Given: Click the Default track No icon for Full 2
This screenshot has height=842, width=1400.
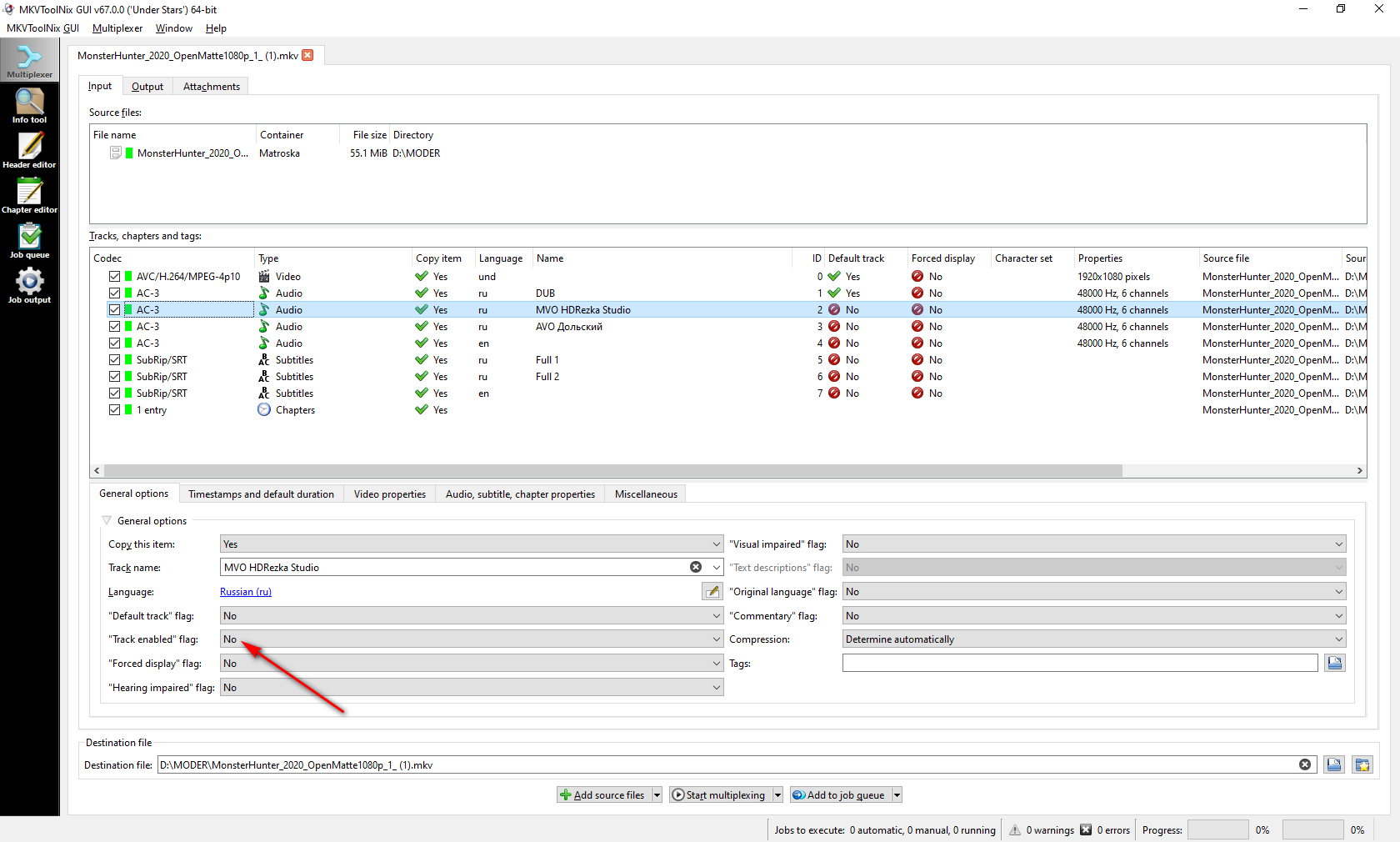Looking at the screenshot, I should click(834, 376).
